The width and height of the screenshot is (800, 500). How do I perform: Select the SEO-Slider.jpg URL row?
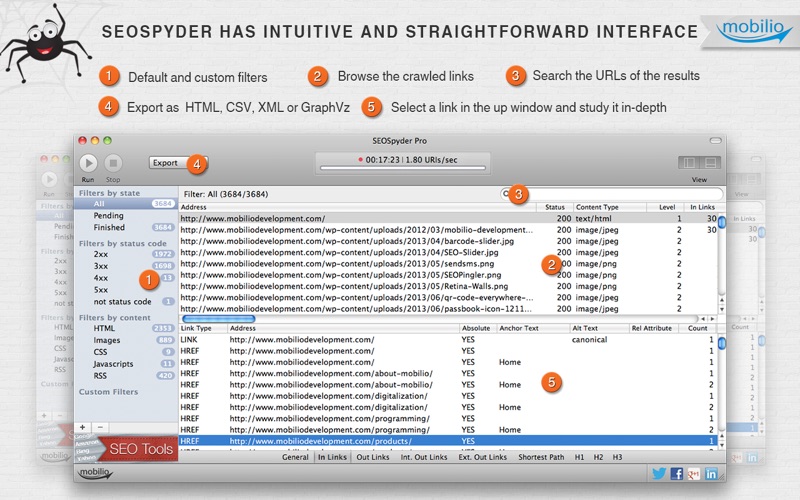[448, 252]
